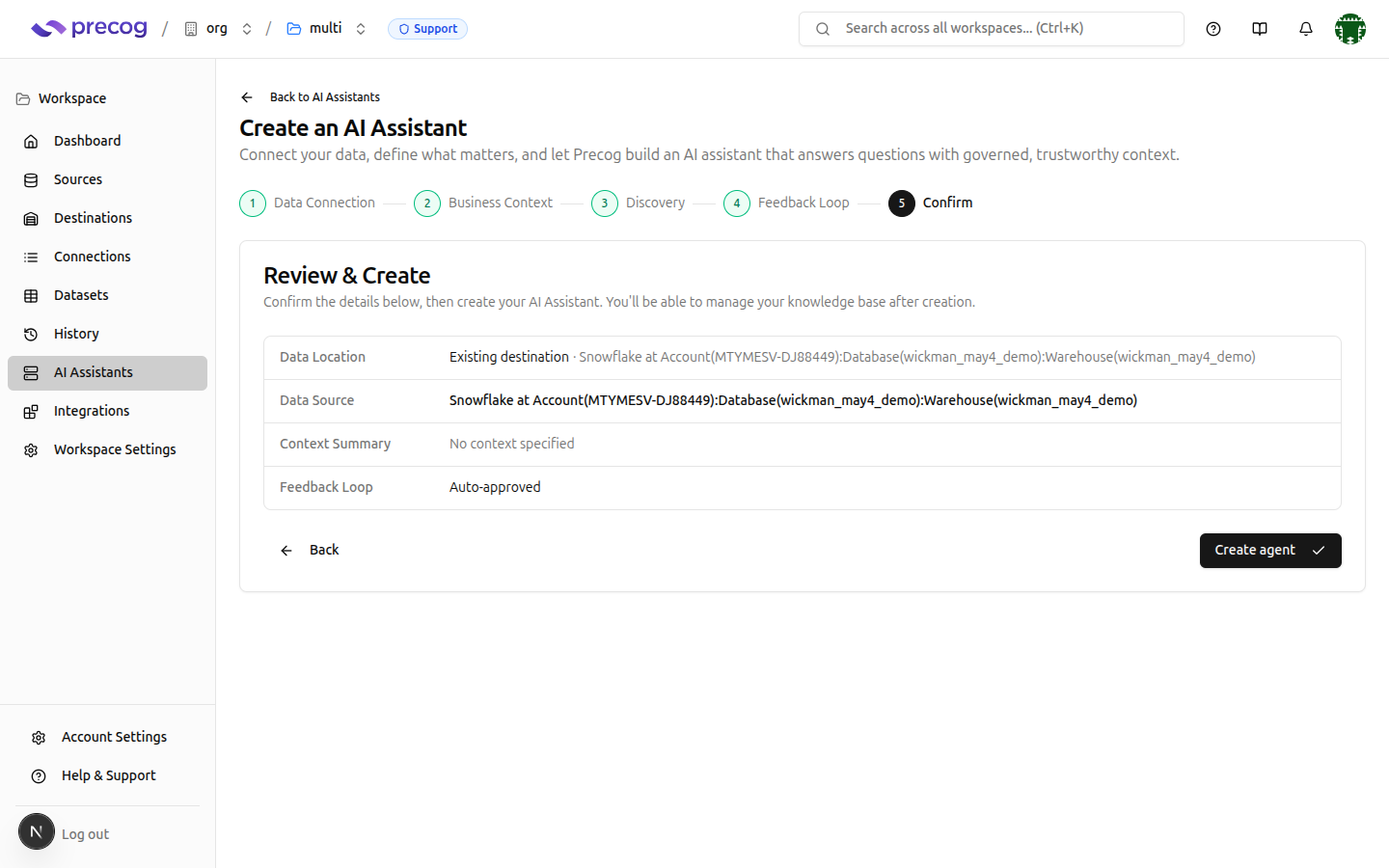Screen dimensions: 1389x868
Task: Click the Workspace header label
Action: click(x=72, y=98)
